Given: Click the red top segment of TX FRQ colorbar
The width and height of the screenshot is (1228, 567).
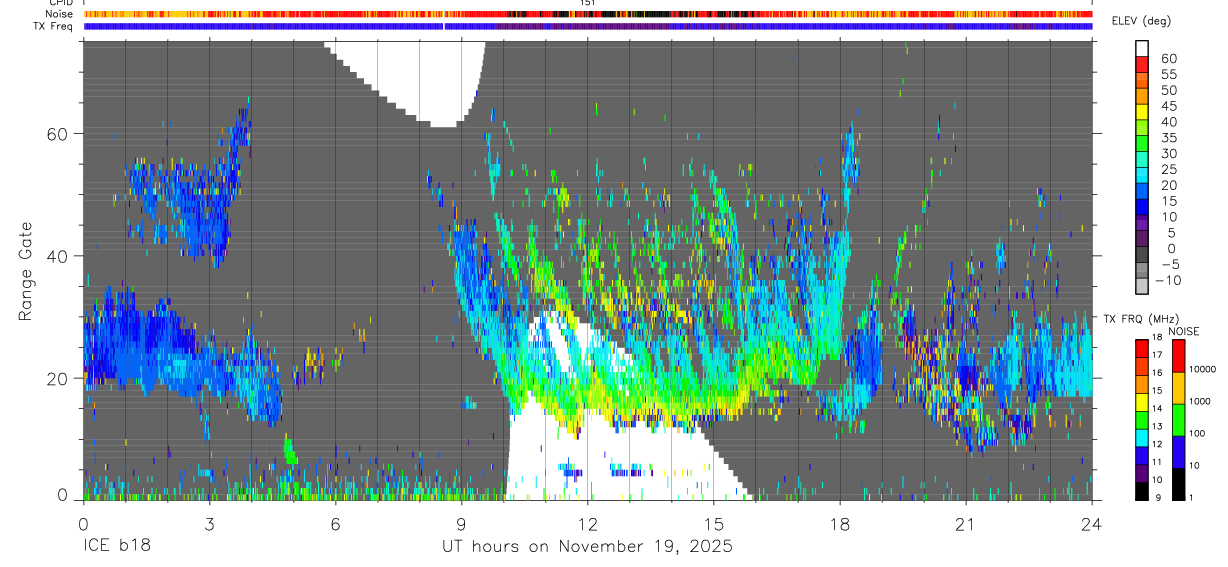Looking at the screenshot, I should pyautogui.click(x=1142, y=349).
